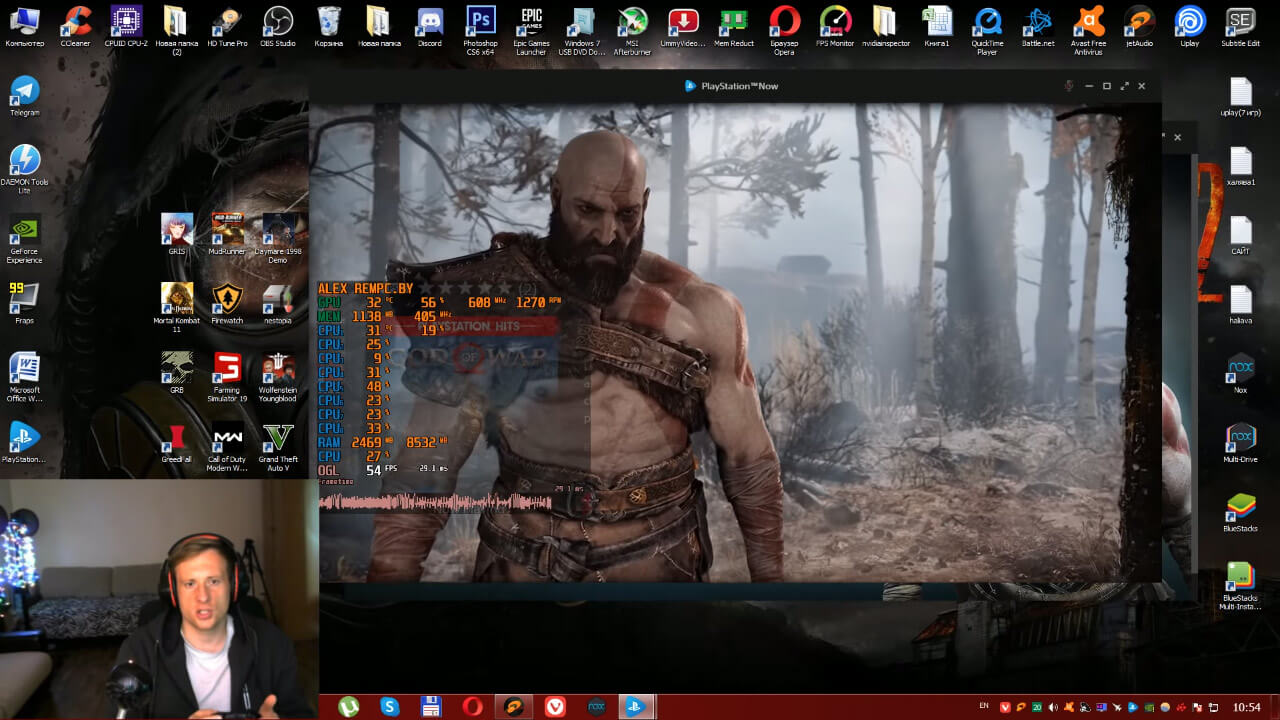1280x720 pixels.
Task: Launch Farming Simulator 19 shortcut
Action: coord(227,377)
